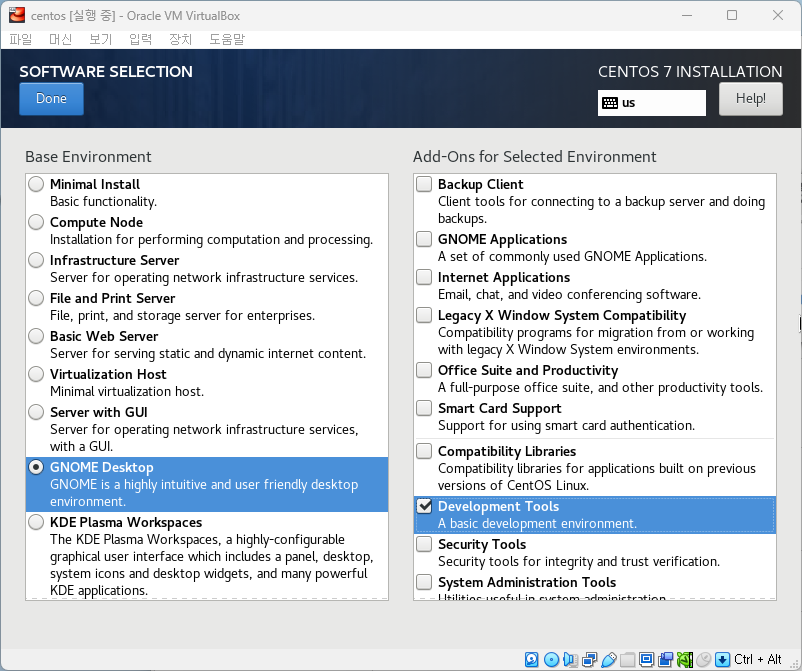
Task: Click 'Email, chat, and video conferencing software.' text
Action: (569, 294)
